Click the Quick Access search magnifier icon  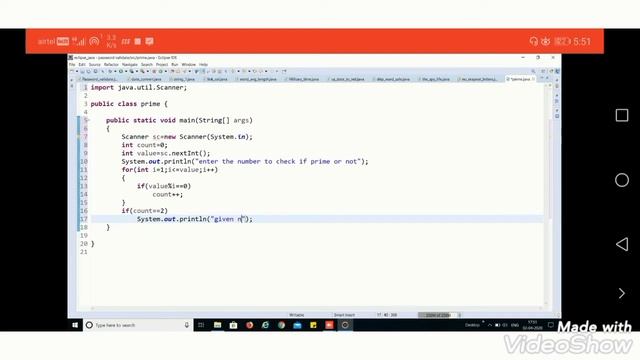pos(533,71)
